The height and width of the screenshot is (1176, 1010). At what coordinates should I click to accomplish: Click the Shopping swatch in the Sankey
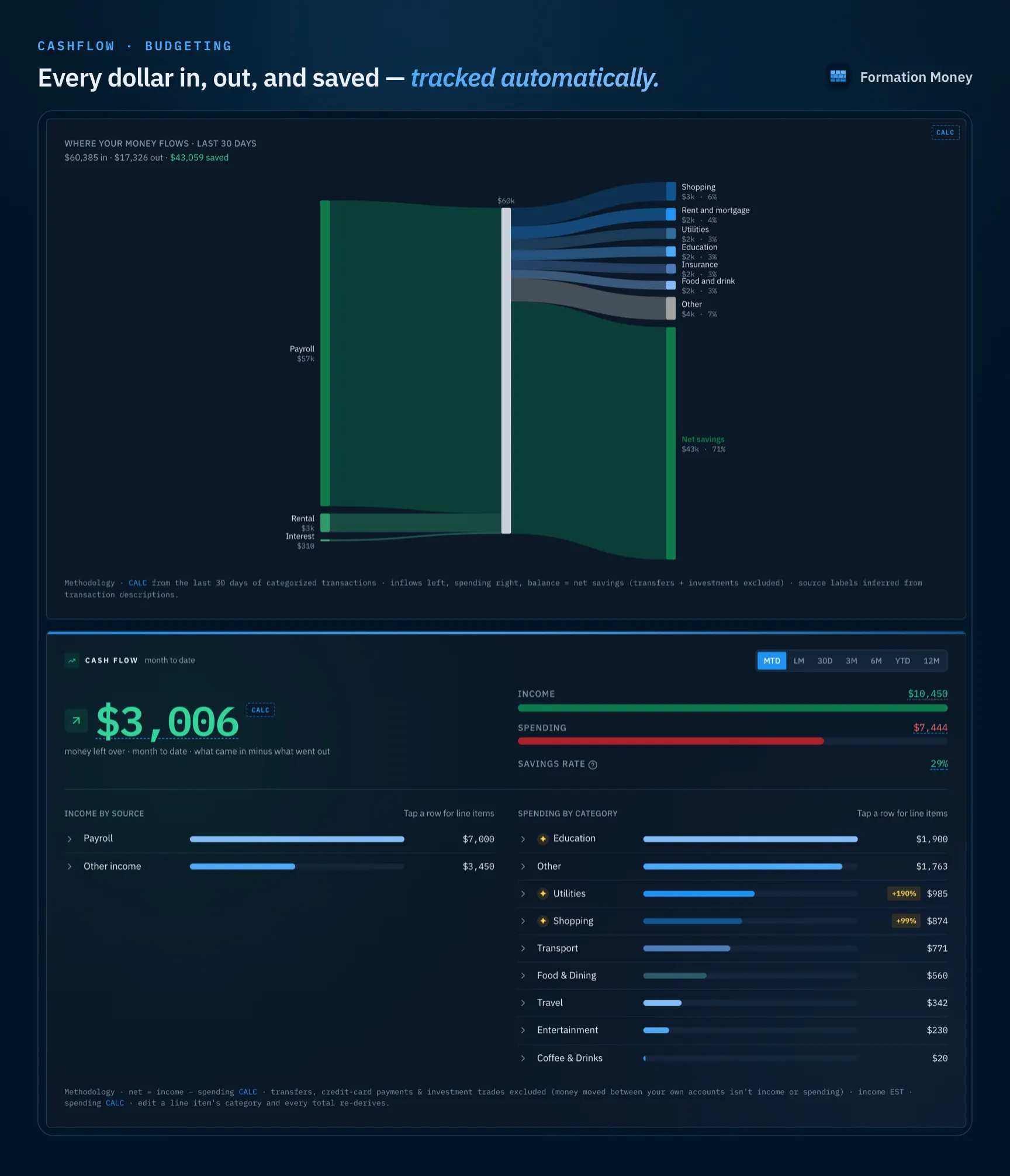[x=671, y=191]
